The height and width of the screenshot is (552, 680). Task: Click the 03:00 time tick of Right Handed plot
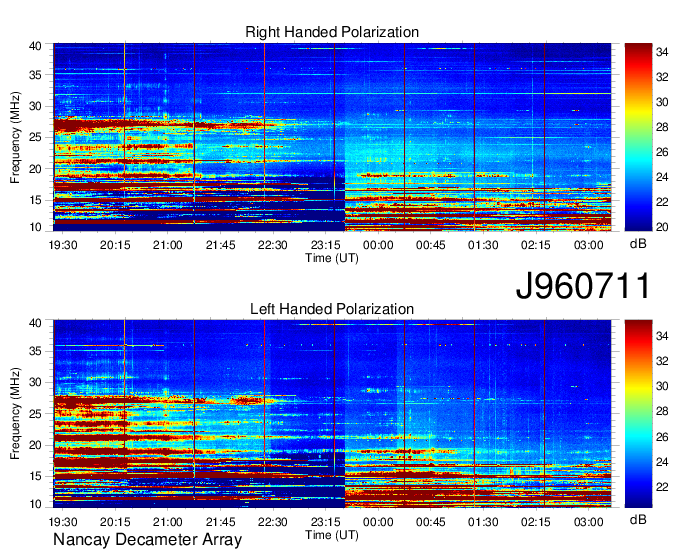588,245
